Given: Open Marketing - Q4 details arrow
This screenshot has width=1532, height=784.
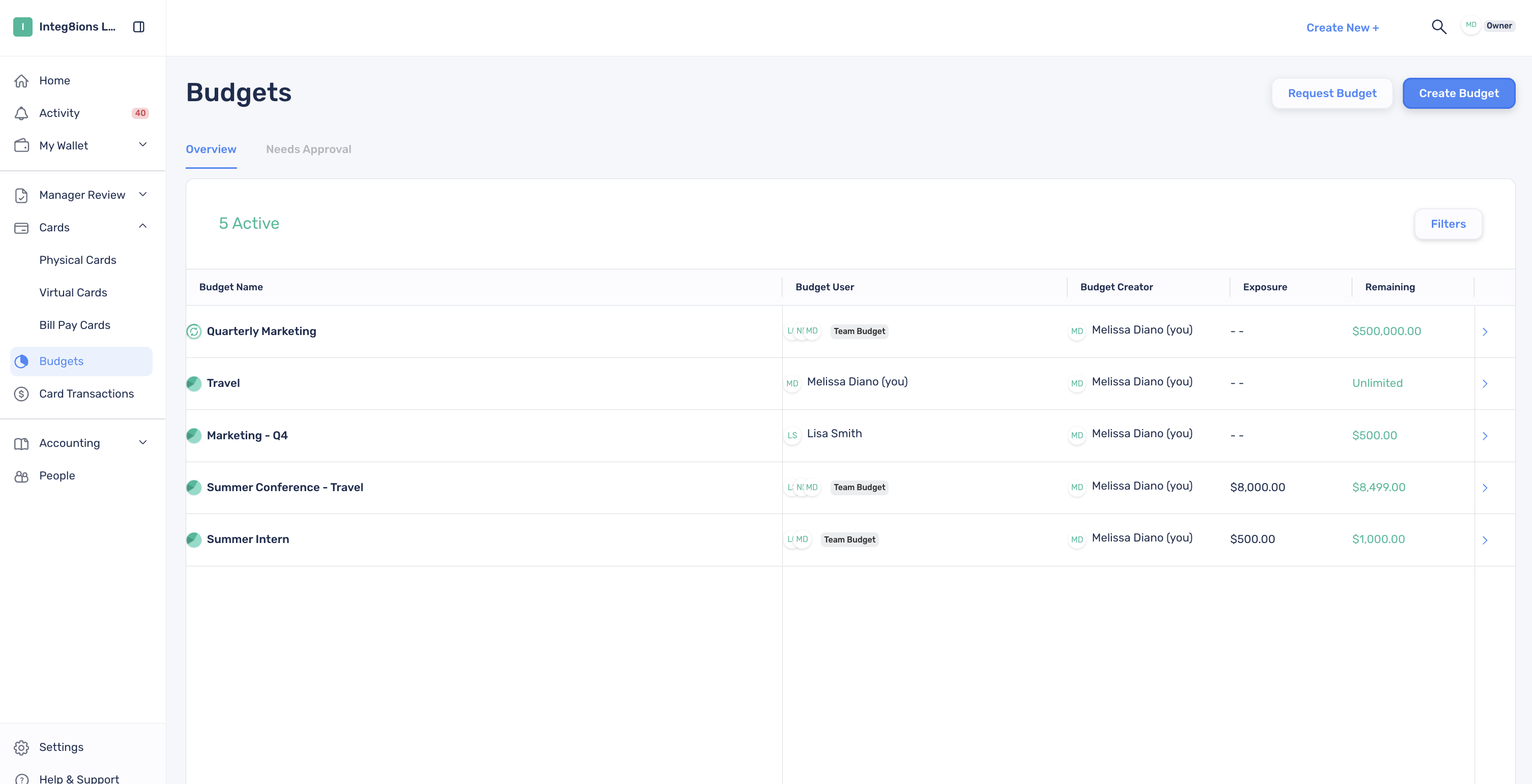Looking at the screenshot, I should click(1485, 436).
